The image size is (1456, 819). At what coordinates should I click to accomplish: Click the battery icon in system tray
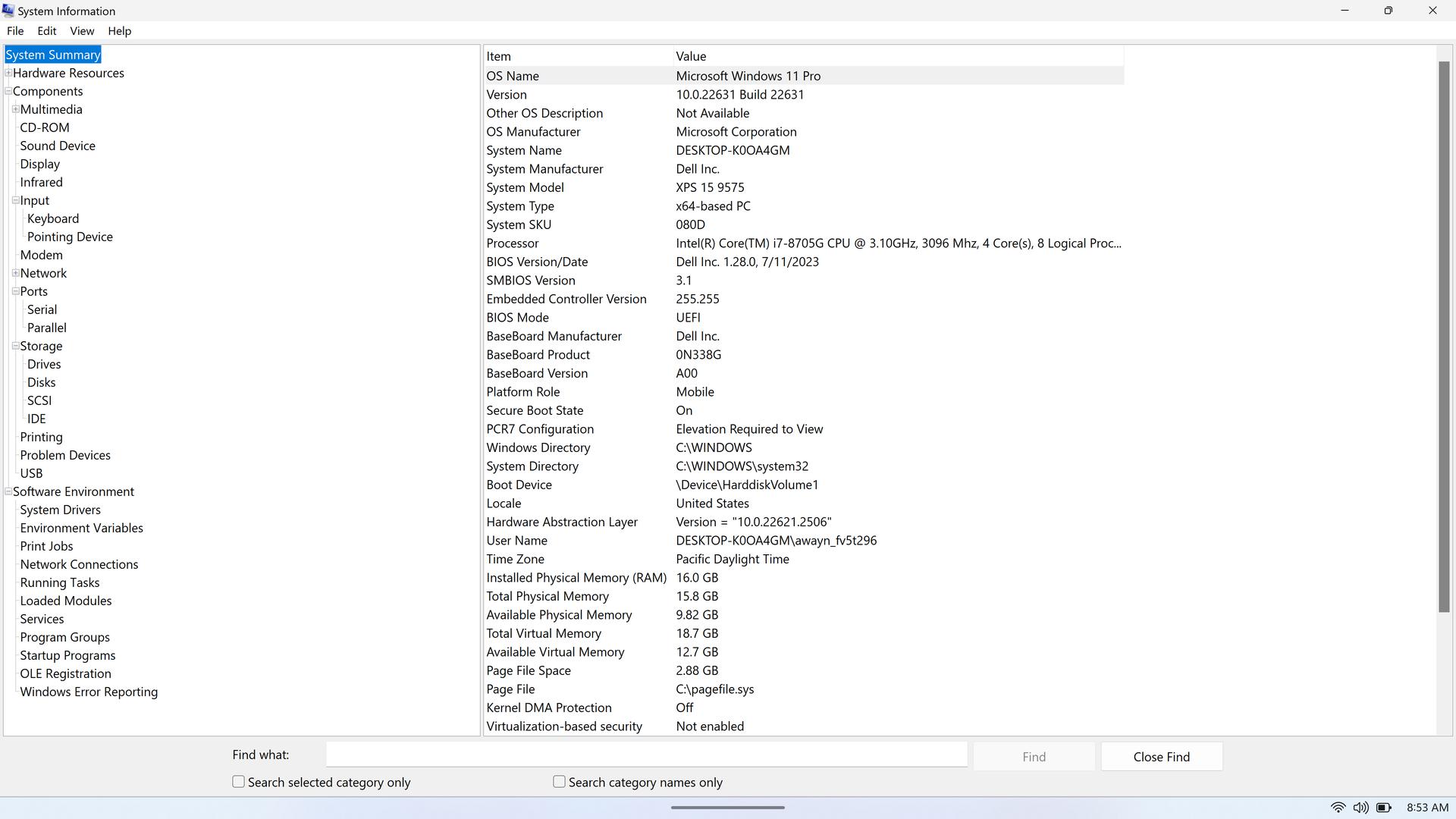[x=1383, y=808]
